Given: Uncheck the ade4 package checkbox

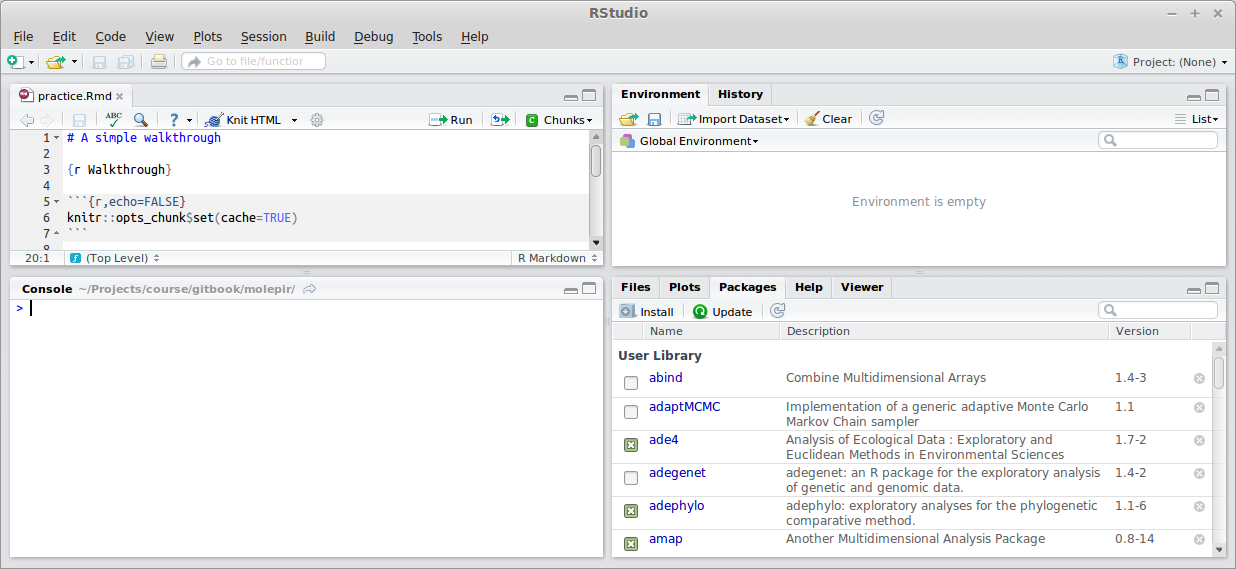Looking at the screenshot, I should tap(631, 445).
